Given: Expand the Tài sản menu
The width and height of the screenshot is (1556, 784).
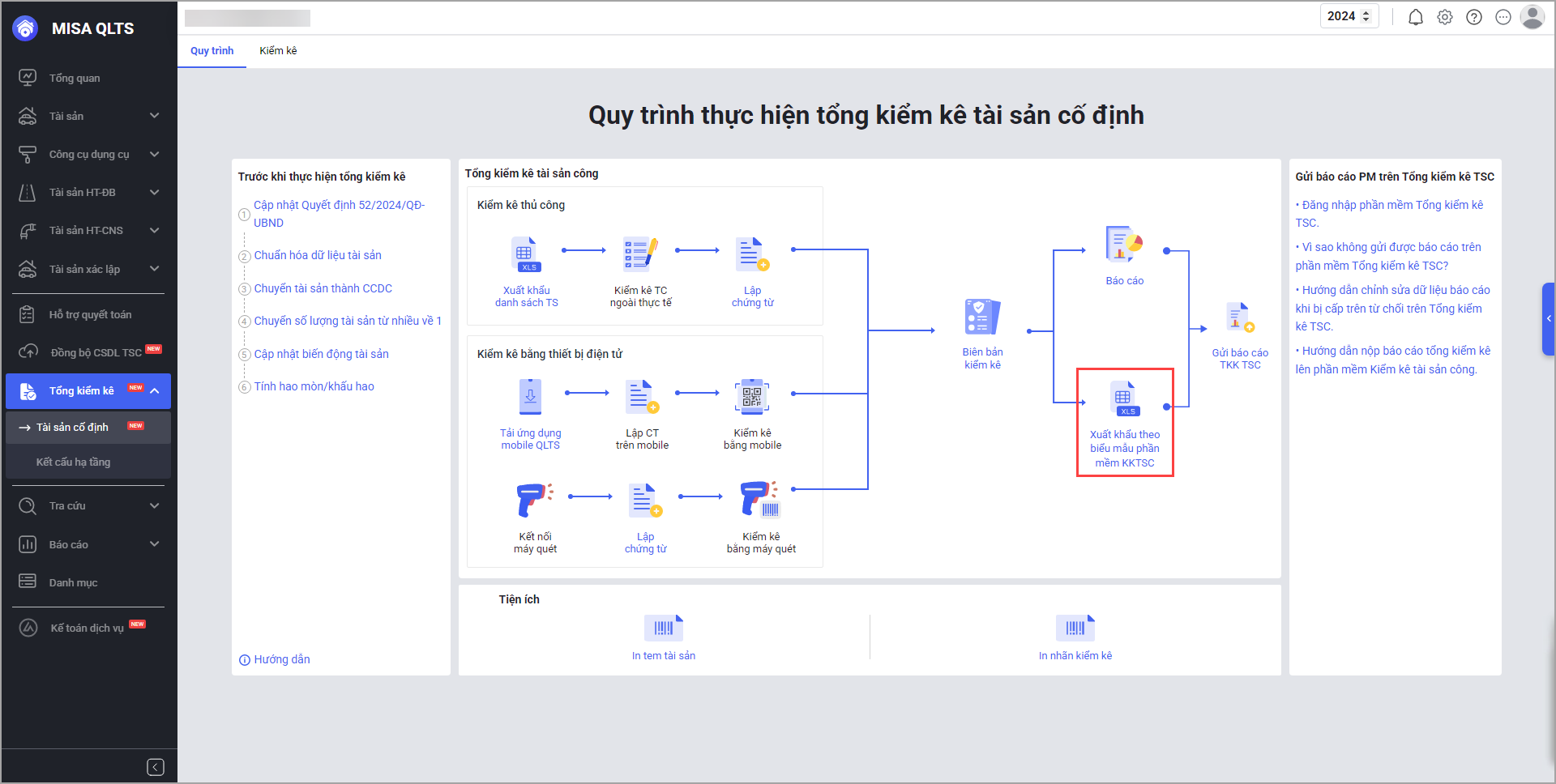Looking at the screenshot, I should tap(154, 116).
